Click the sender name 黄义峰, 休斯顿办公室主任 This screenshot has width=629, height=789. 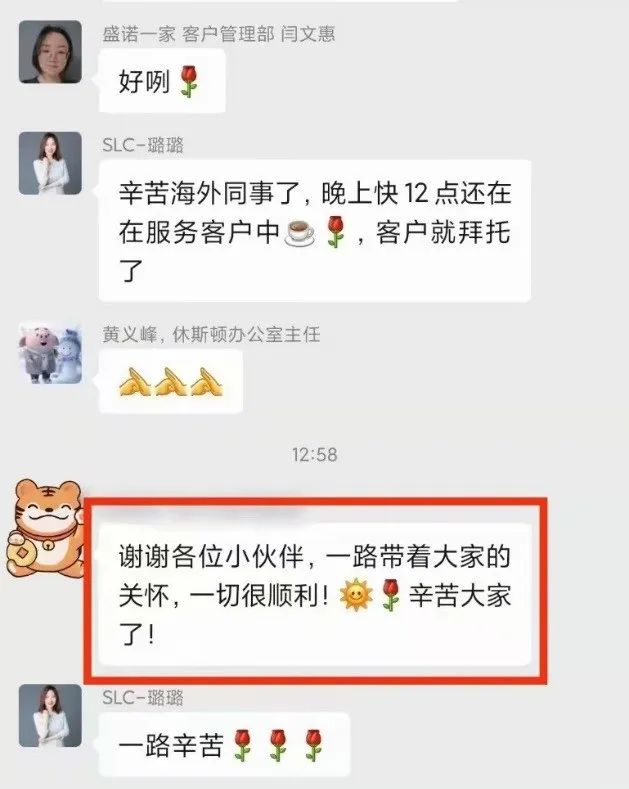coord(211,334)
